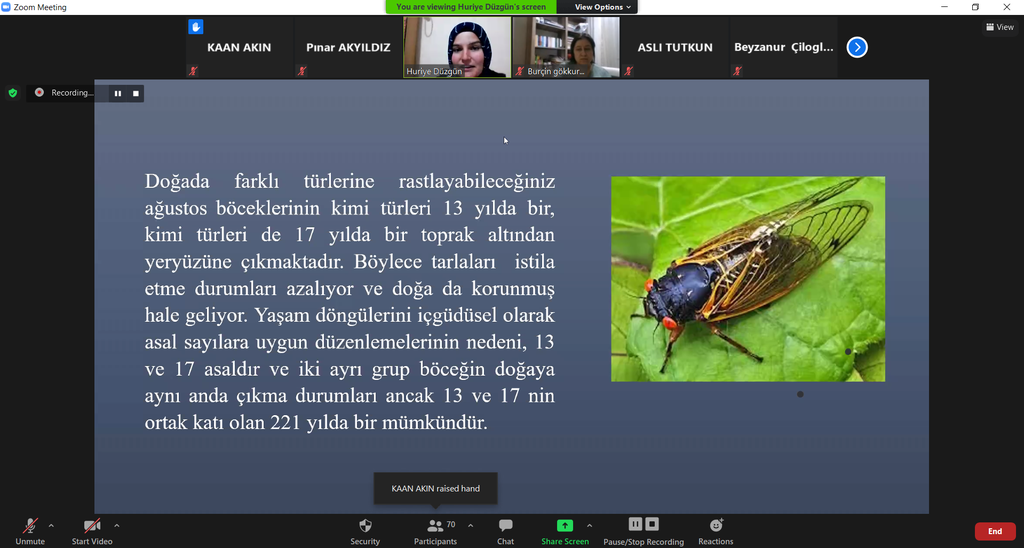Image resolution: width=1024 pixels, height=548 pixels.
Task: Open audio options arrow next to Unmute
Action: pyautogui.click(x=51, y=526)
